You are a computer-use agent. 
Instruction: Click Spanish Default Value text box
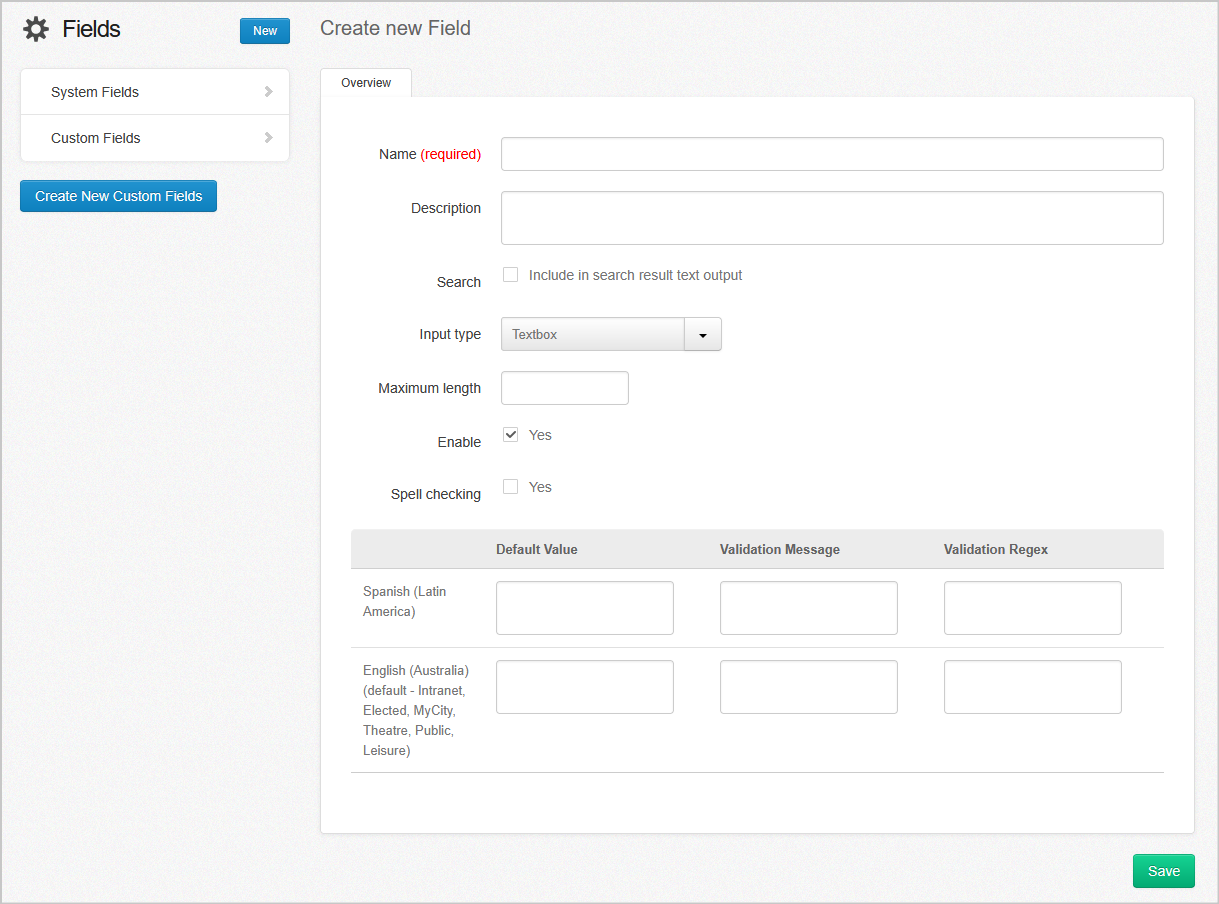(585, 608)
